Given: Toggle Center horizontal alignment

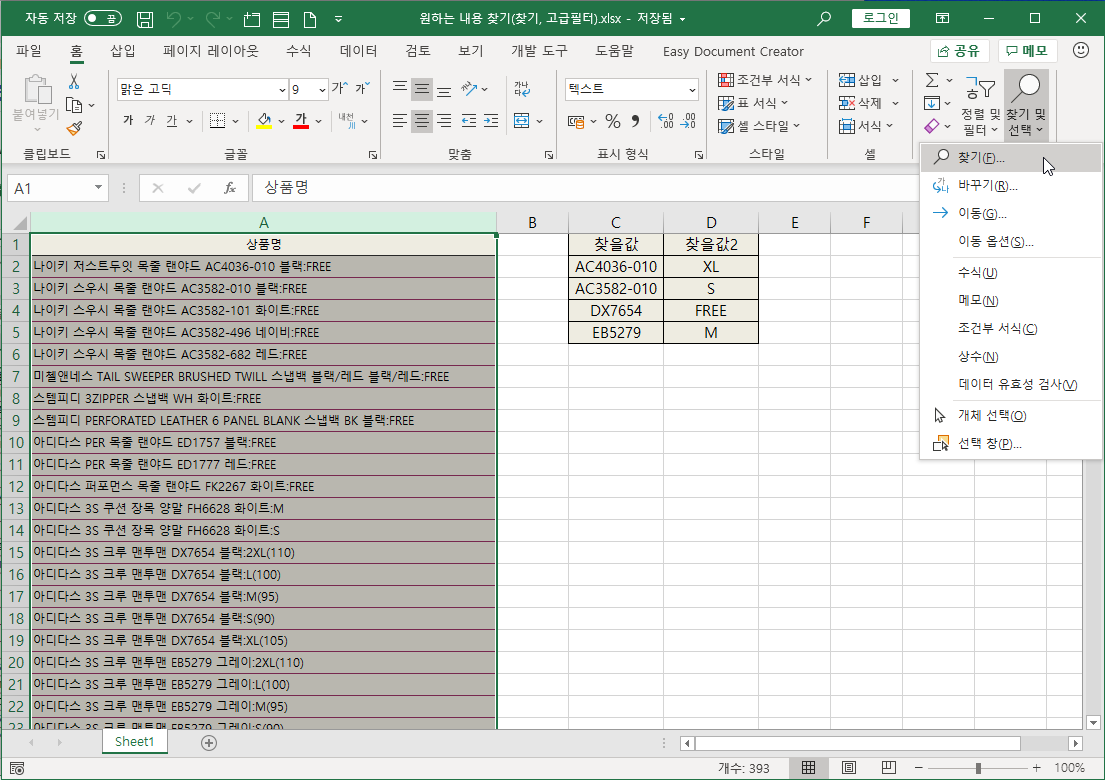Looking at the screenshot, I should coord(421,121).
